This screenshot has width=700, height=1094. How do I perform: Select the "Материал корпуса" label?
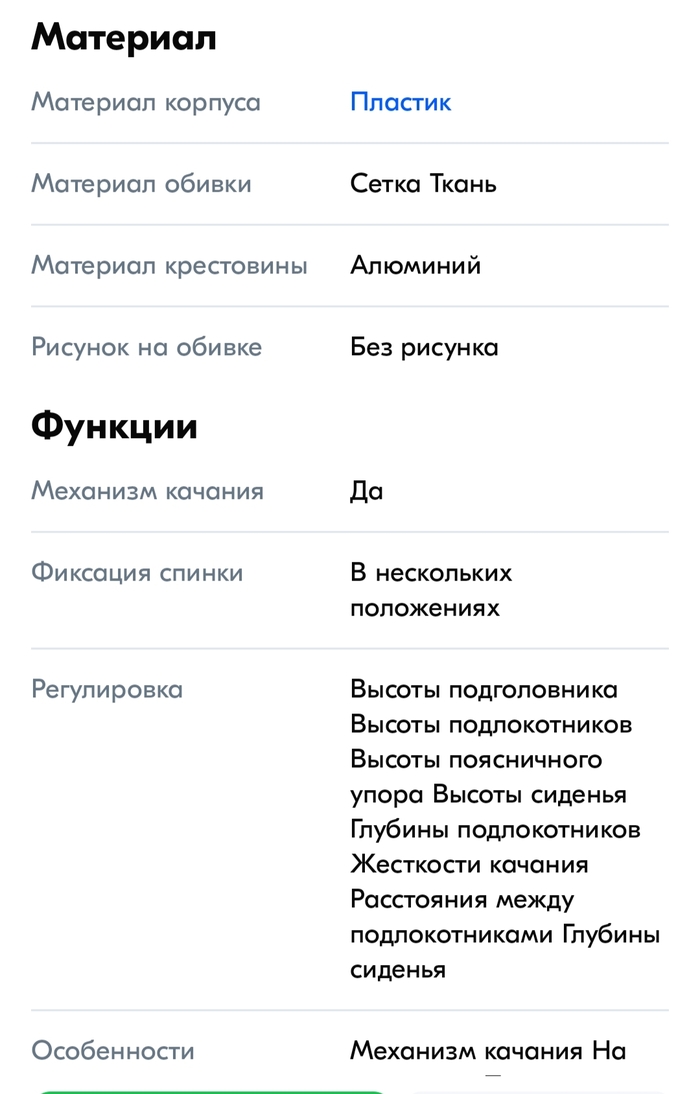[146, 102]
